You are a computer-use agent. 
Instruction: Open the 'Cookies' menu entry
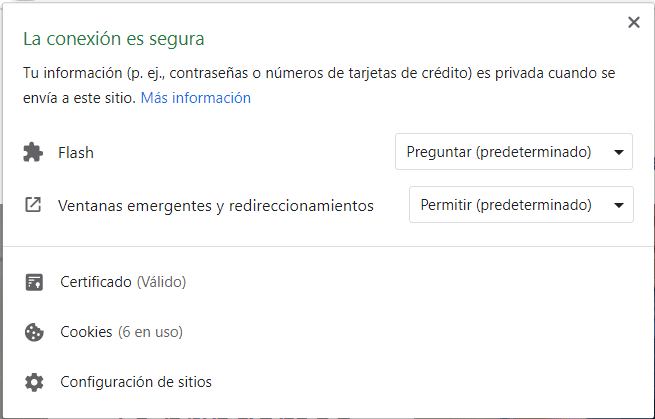86,332
